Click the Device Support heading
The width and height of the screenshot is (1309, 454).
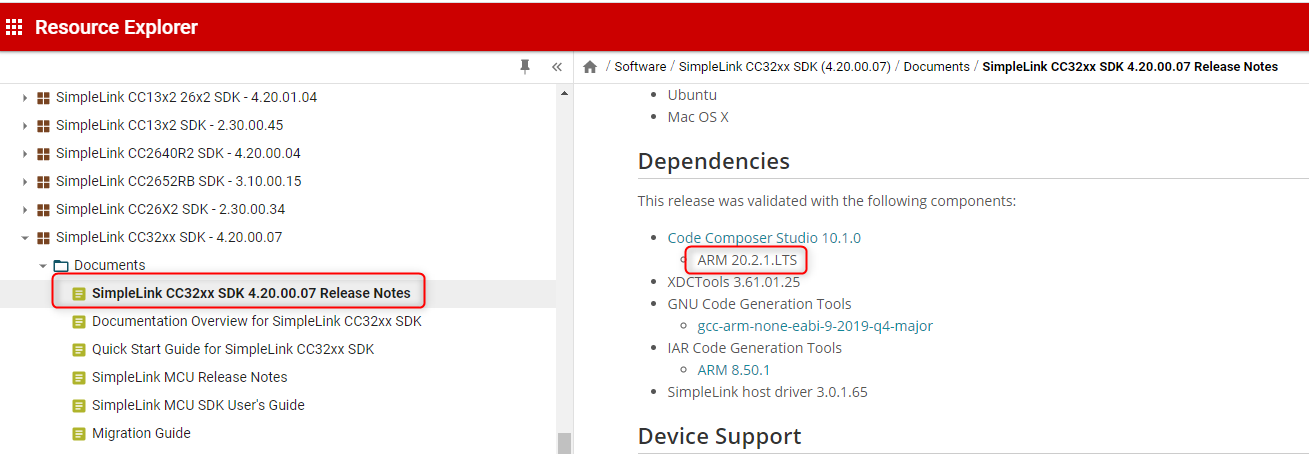click(720, 436)
